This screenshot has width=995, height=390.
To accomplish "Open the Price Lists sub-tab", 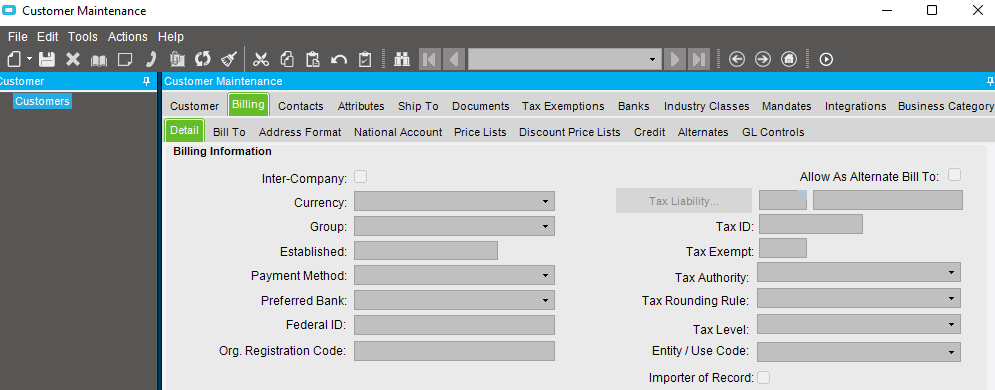I will 480,132.
